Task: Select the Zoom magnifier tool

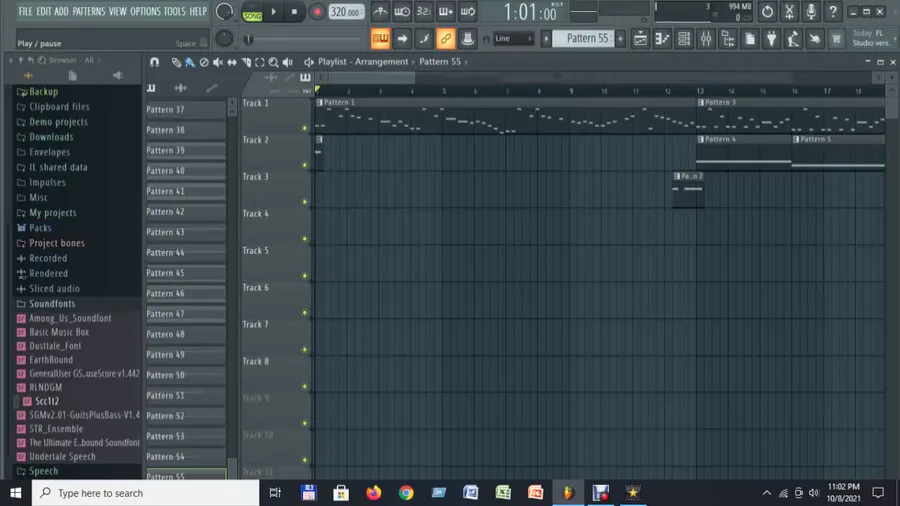Action: tap(274, 62)
